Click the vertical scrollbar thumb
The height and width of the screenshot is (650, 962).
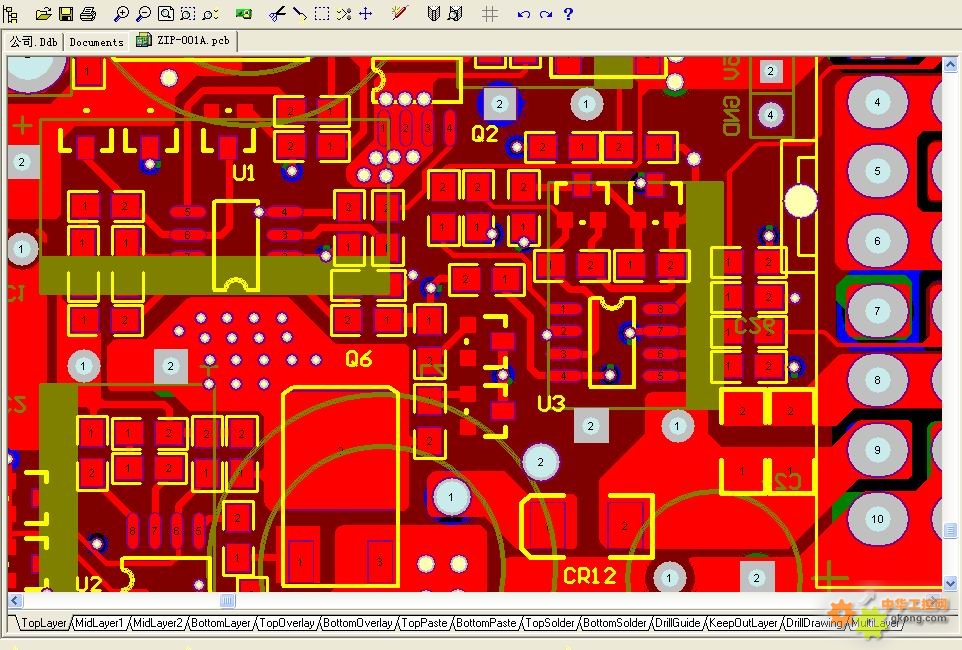950,530
